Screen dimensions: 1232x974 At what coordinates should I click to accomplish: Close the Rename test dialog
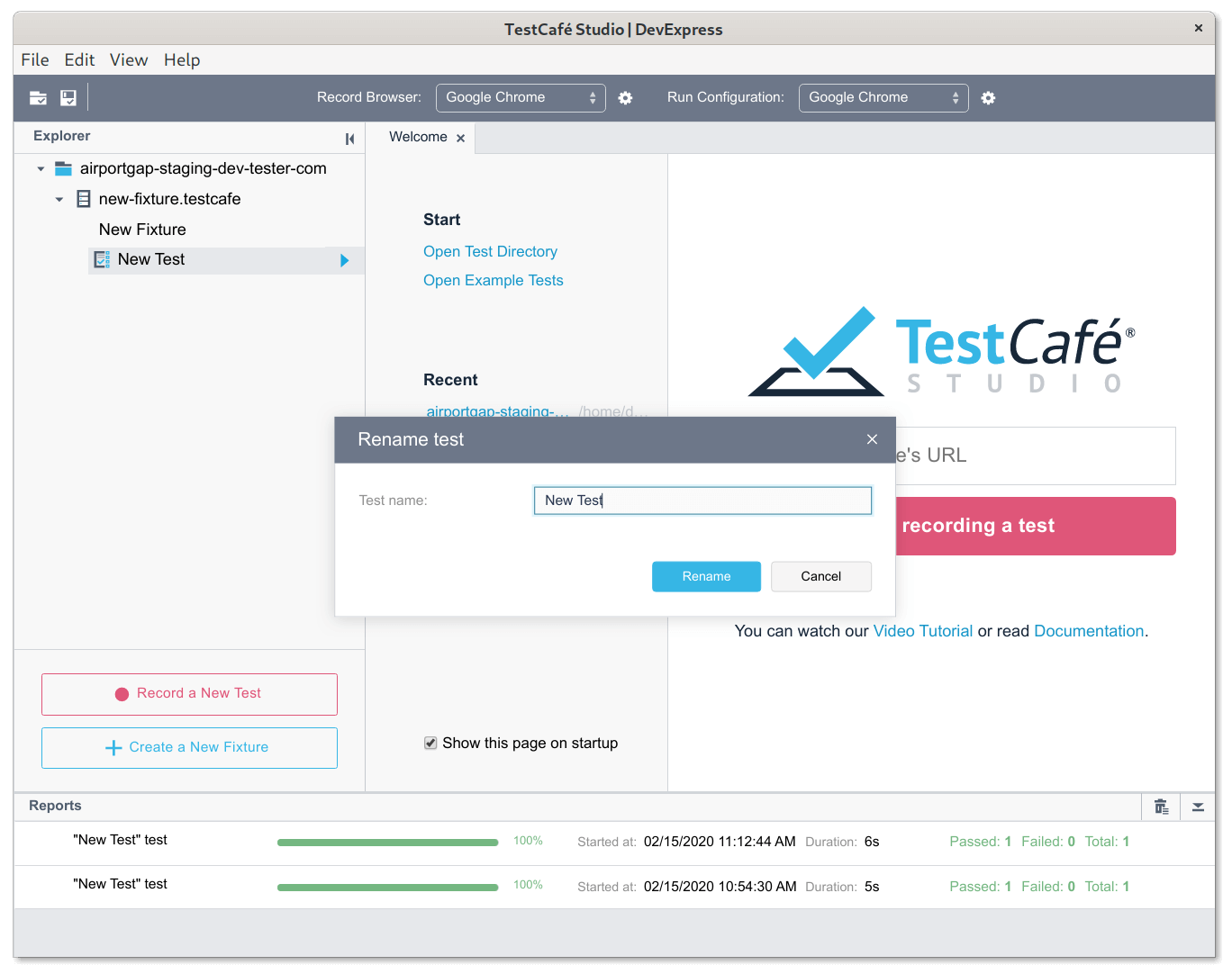872,439
